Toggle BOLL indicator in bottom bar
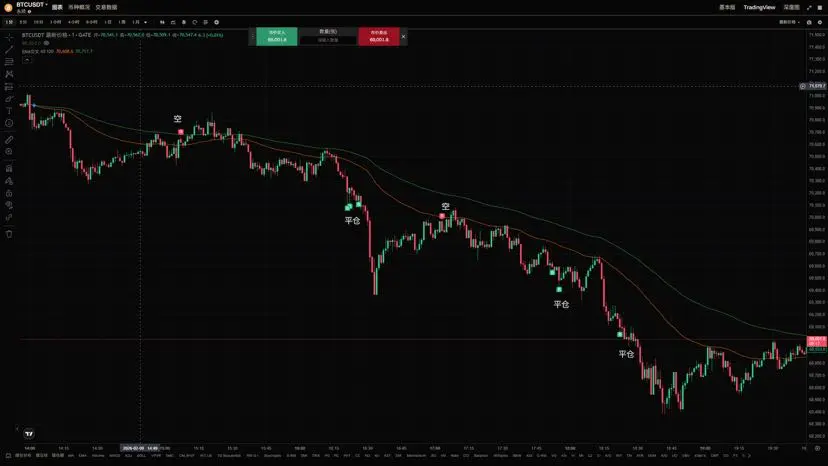The image size is (828, 466). [141, 455]
